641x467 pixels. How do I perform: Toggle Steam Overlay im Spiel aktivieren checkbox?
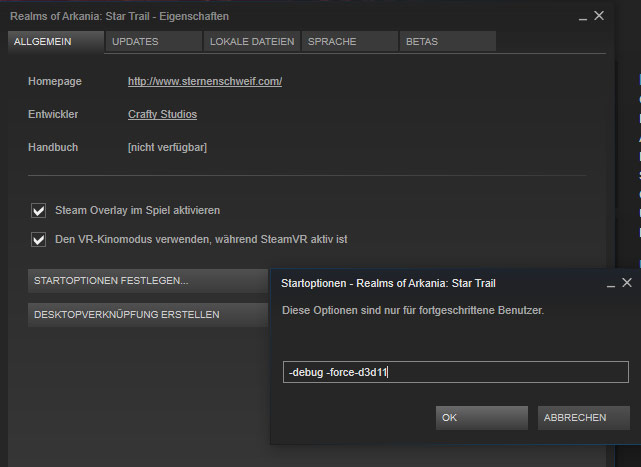point(39,211)
